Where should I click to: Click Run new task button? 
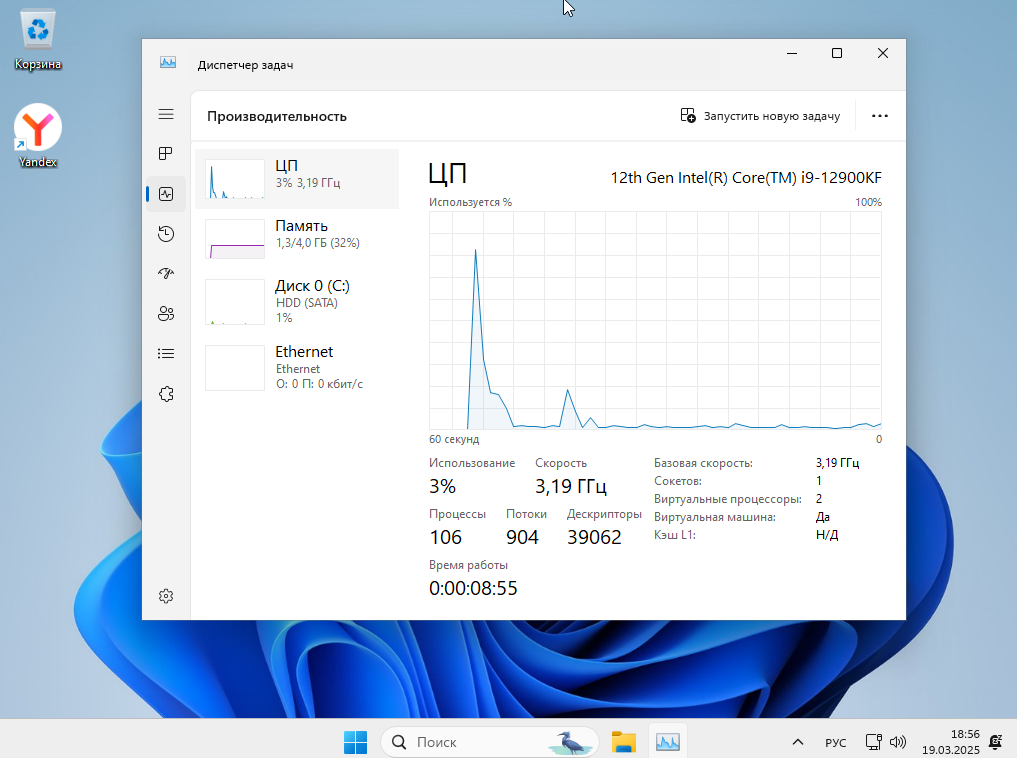[x=760, y=116]
